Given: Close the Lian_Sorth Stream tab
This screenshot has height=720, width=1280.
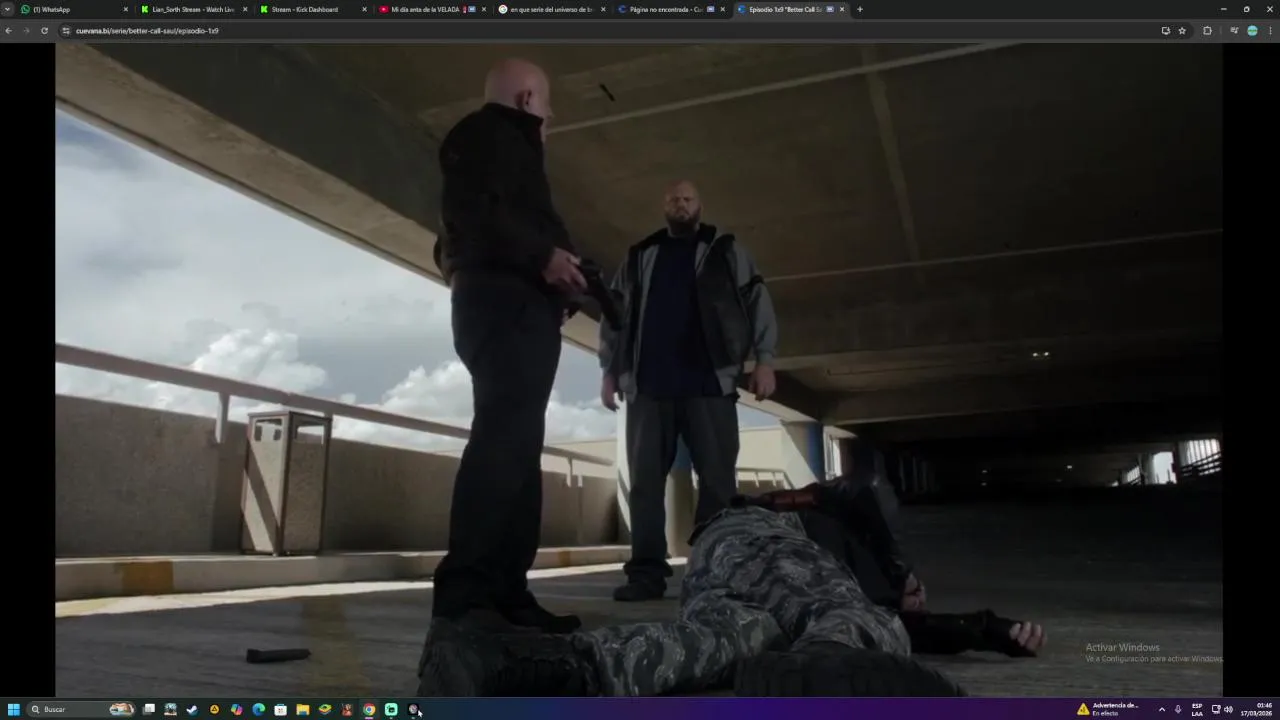Looking at the screenshot, I should pos(245,9).
